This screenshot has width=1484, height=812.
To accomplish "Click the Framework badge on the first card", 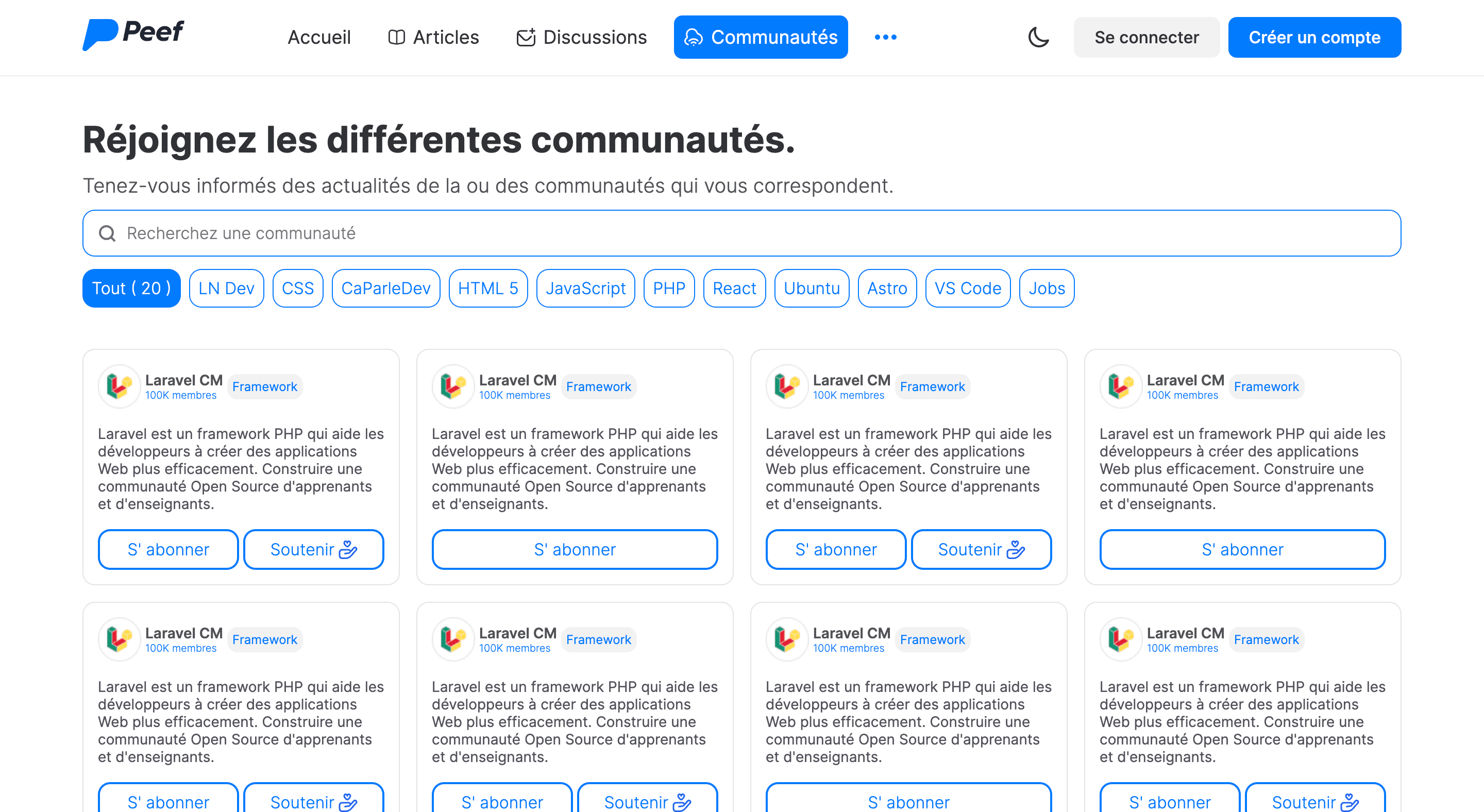I will tap(264, 386).
